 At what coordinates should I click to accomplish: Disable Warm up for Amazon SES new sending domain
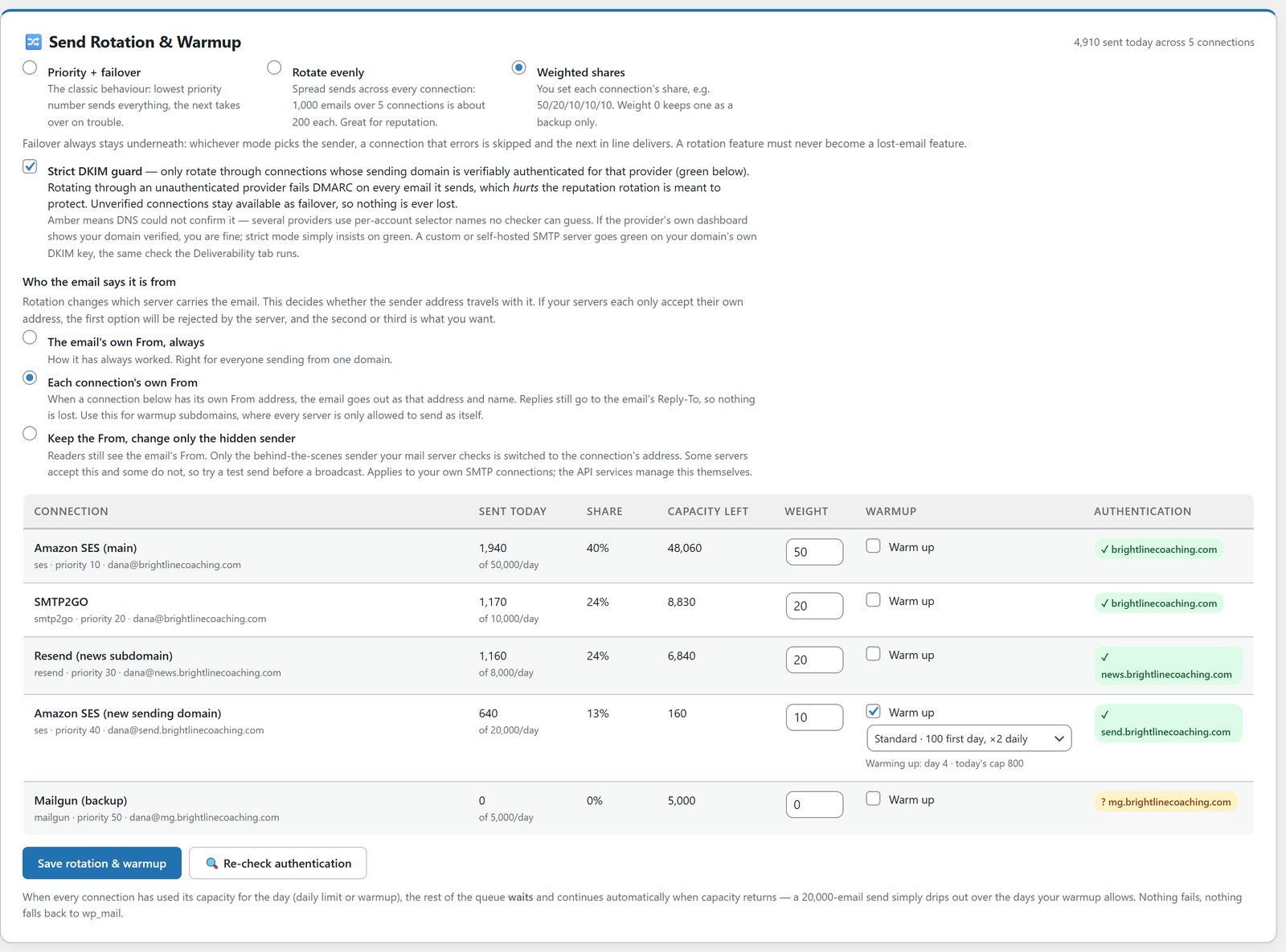tap(873, 712)
